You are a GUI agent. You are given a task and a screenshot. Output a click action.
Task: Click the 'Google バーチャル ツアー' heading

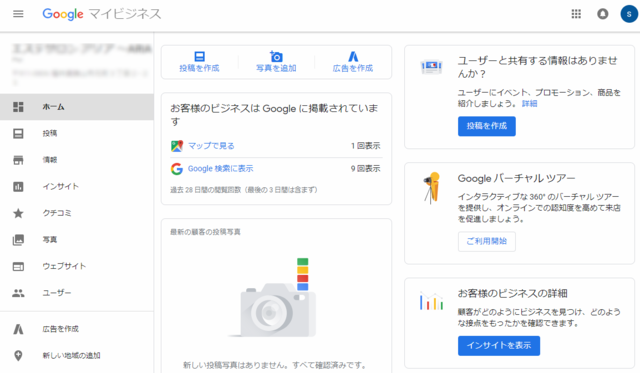(516, 178)
